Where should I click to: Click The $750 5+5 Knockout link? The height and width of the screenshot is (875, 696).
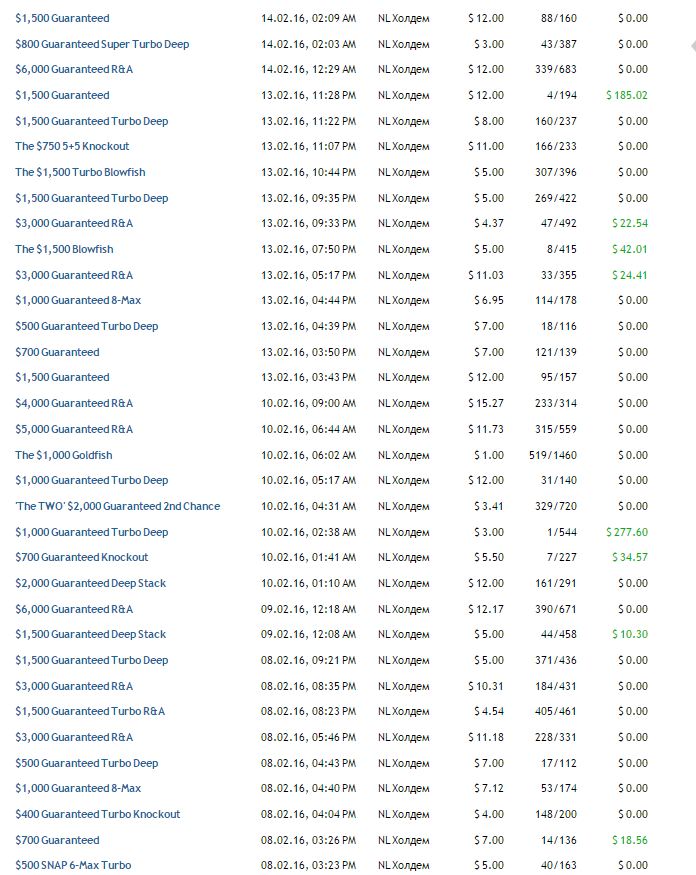(72, 146)
